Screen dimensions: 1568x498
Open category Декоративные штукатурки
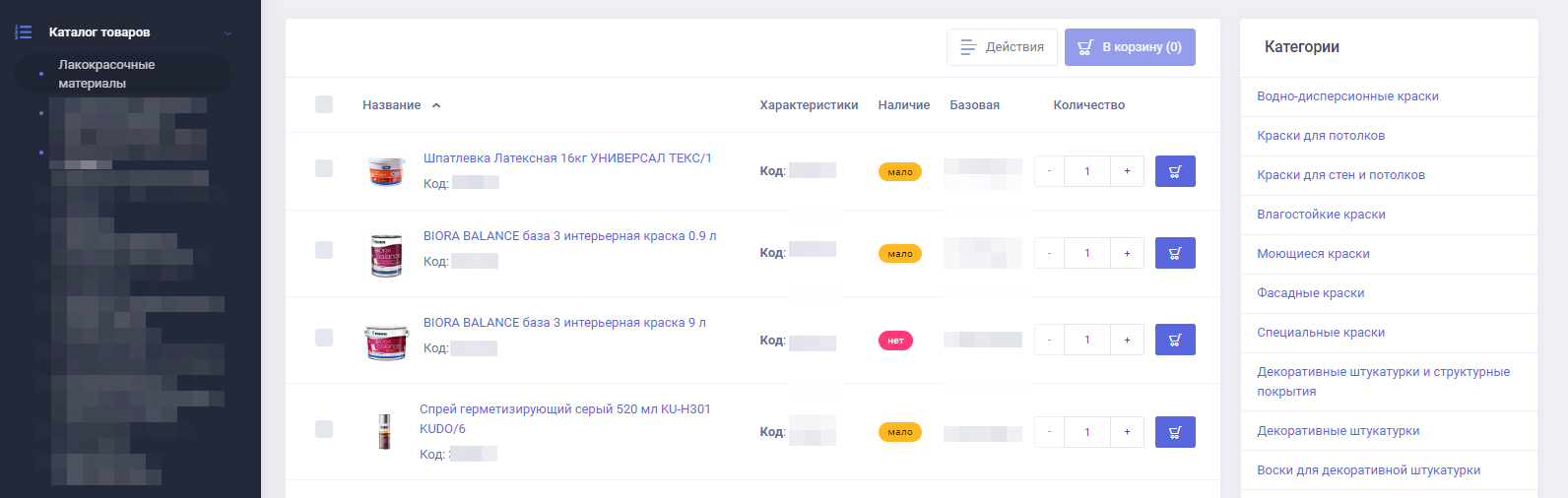(x=1338, y=431)
